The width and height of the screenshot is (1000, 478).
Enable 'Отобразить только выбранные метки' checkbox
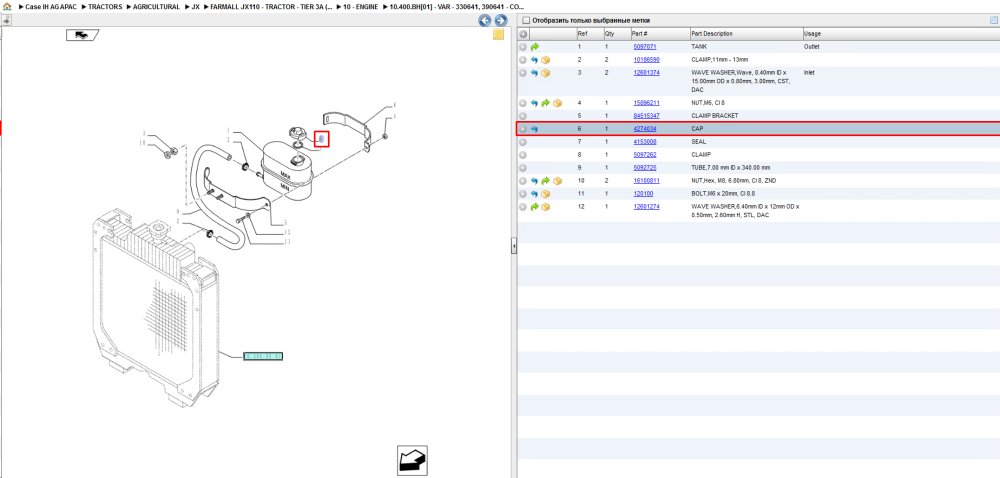point(526,20)
